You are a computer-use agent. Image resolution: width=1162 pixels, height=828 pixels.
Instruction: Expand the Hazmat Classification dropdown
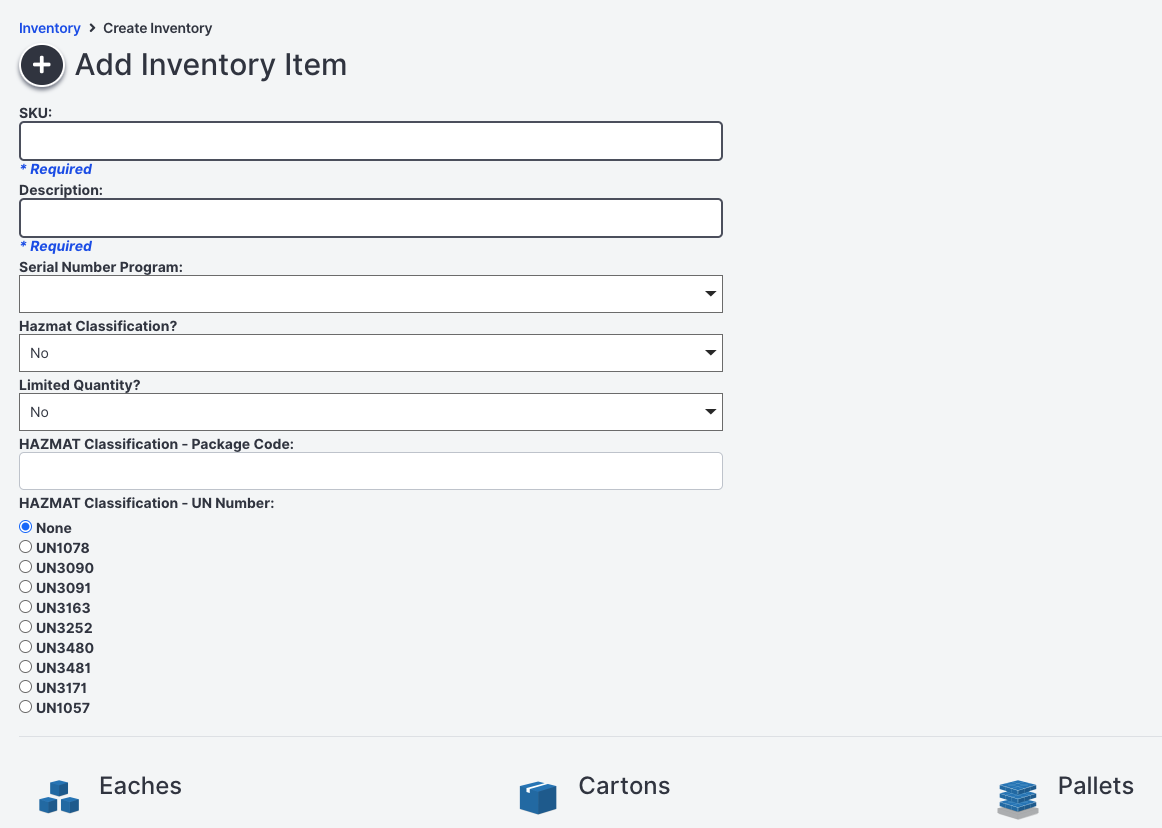click(370, 353)
